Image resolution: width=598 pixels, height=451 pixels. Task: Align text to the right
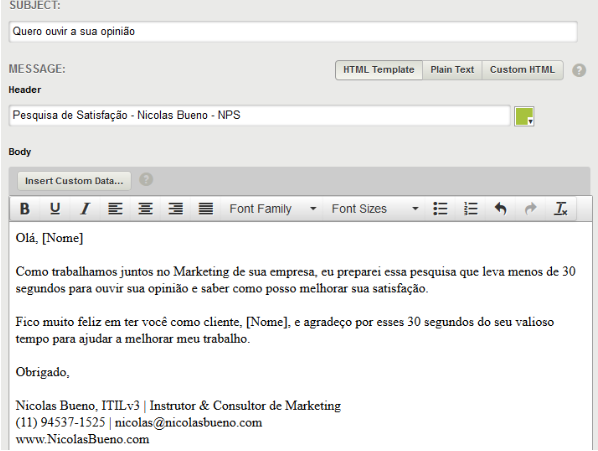pos(175,209)
